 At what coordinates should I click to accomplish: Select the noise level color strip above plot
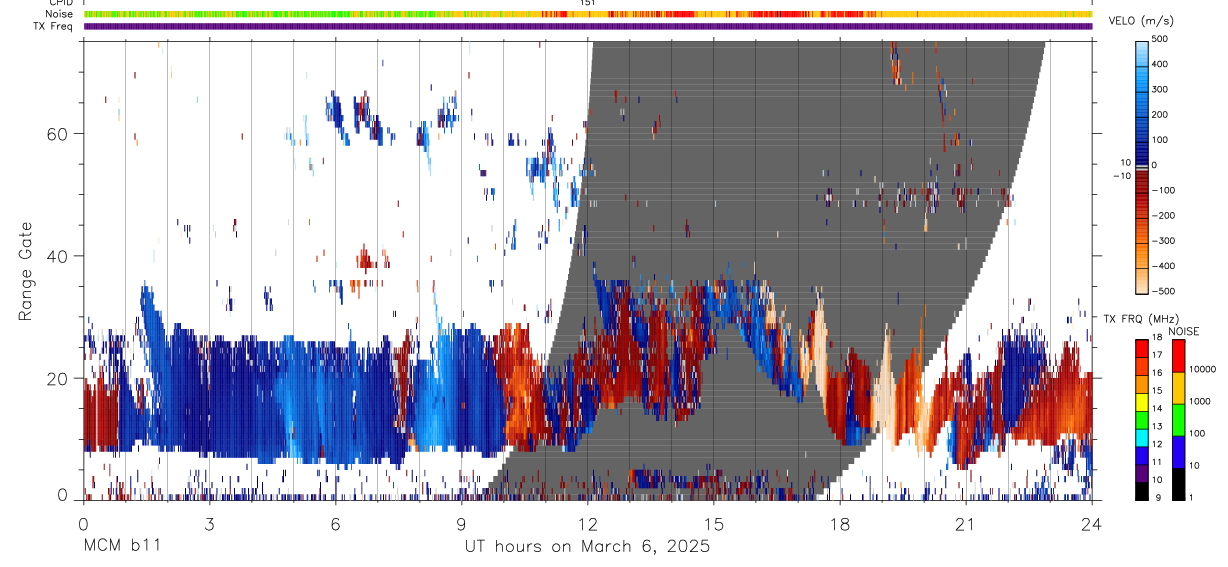click(x=588, y=14)
